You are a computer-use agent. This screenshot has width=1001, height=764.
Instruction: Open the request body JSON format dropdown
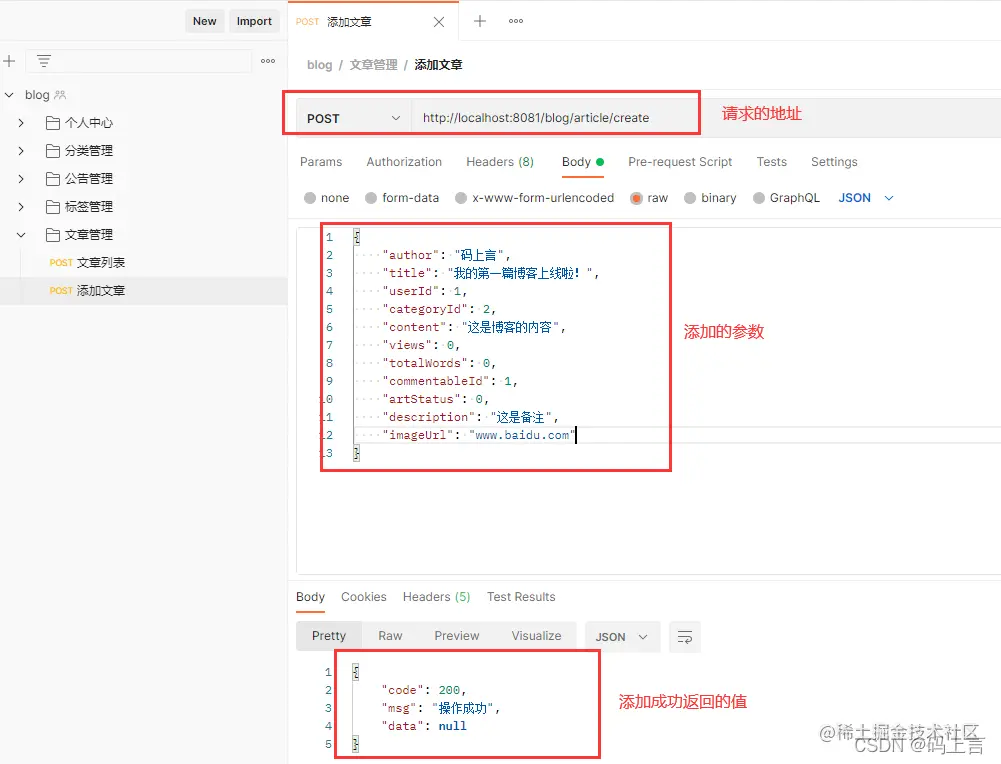click(x=866, y=198)
